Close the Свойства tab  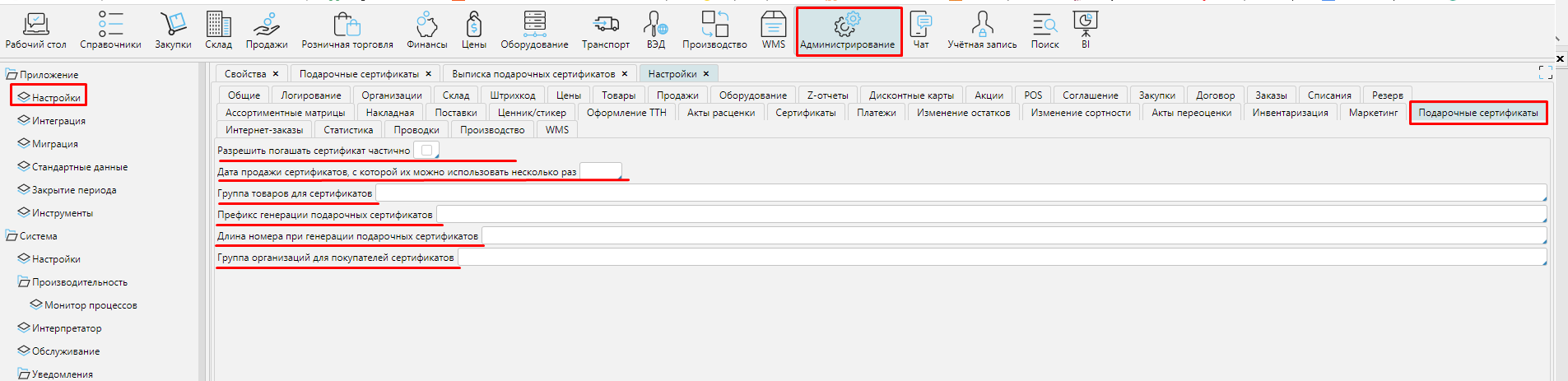tap(277, 74)
